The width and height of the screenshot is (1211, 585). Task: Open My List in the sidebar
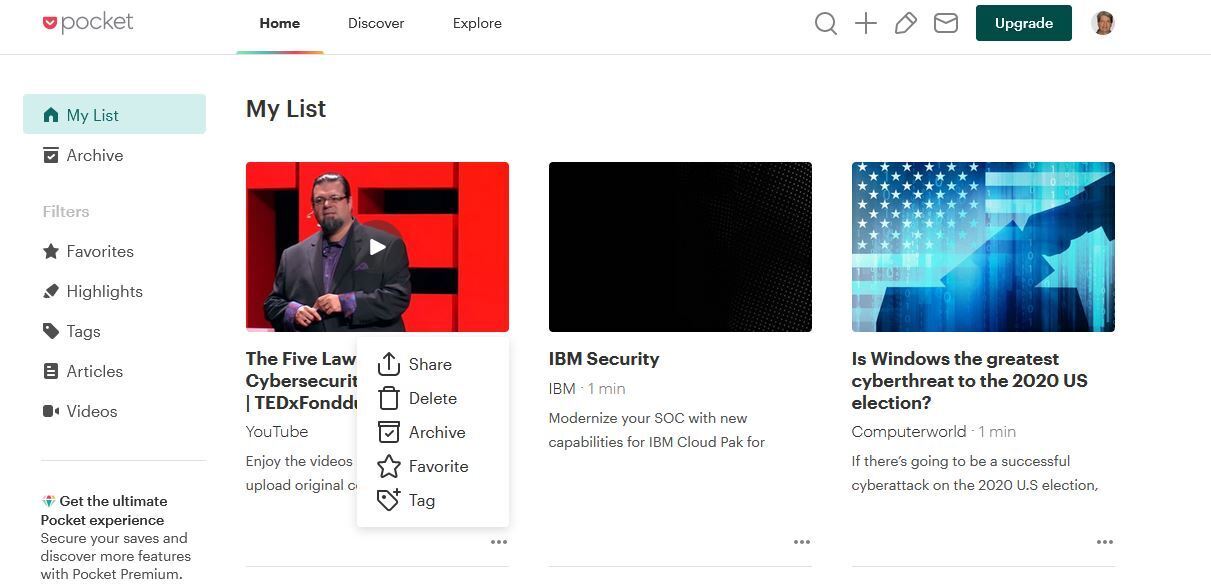tap(114, 114)
